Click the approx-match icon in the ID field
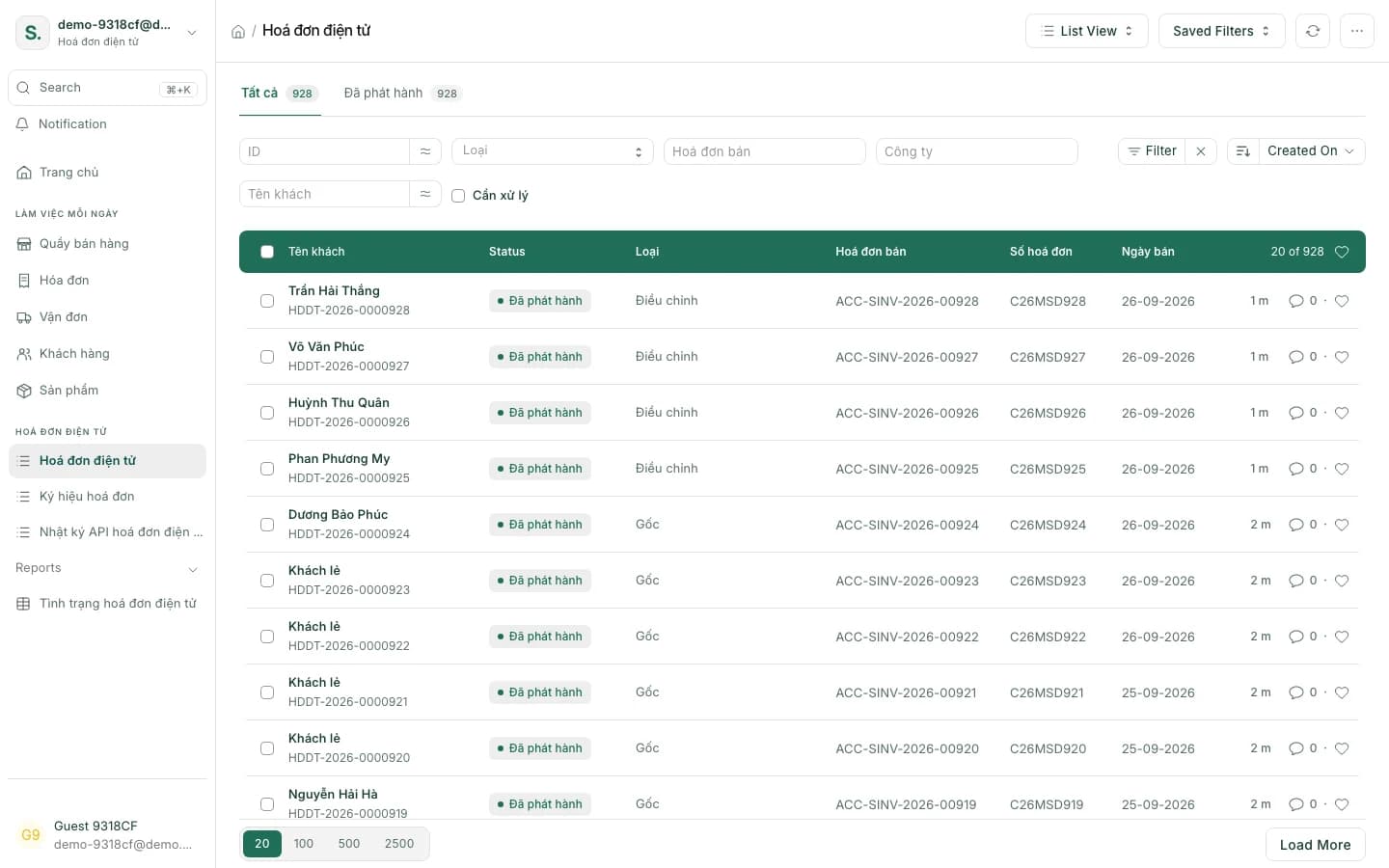This screenshot has height=868, width=1389. [425, 151]
